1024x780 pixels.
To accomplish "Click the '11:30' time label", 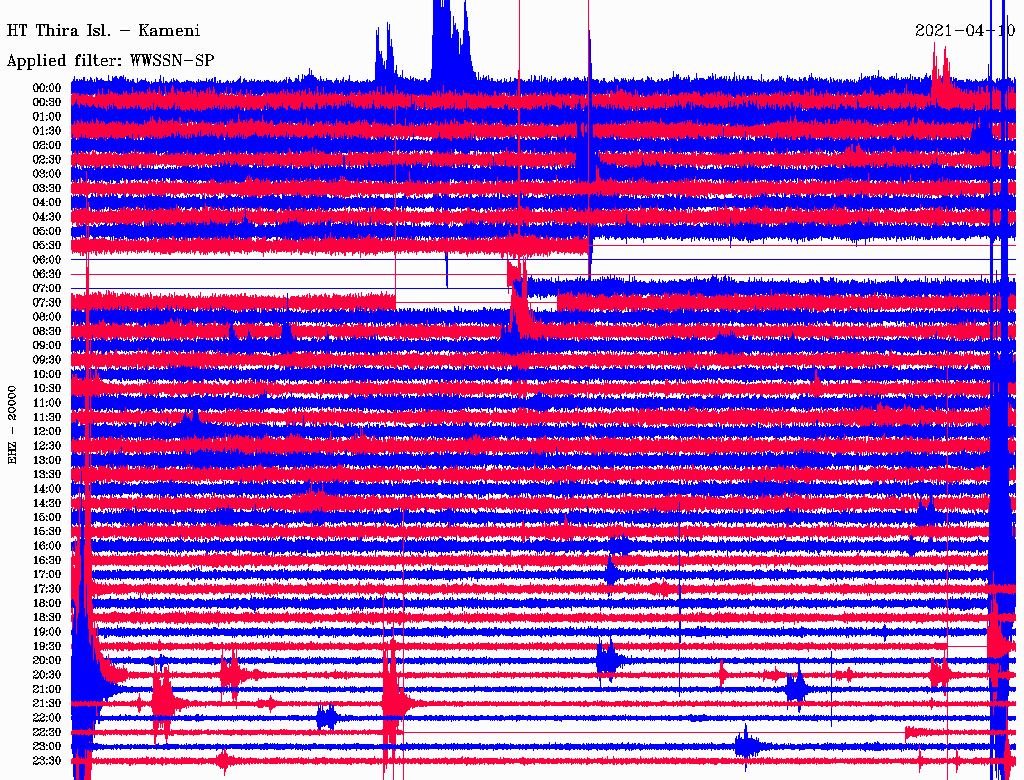I will pyautogui.click(x=47, y=417).
